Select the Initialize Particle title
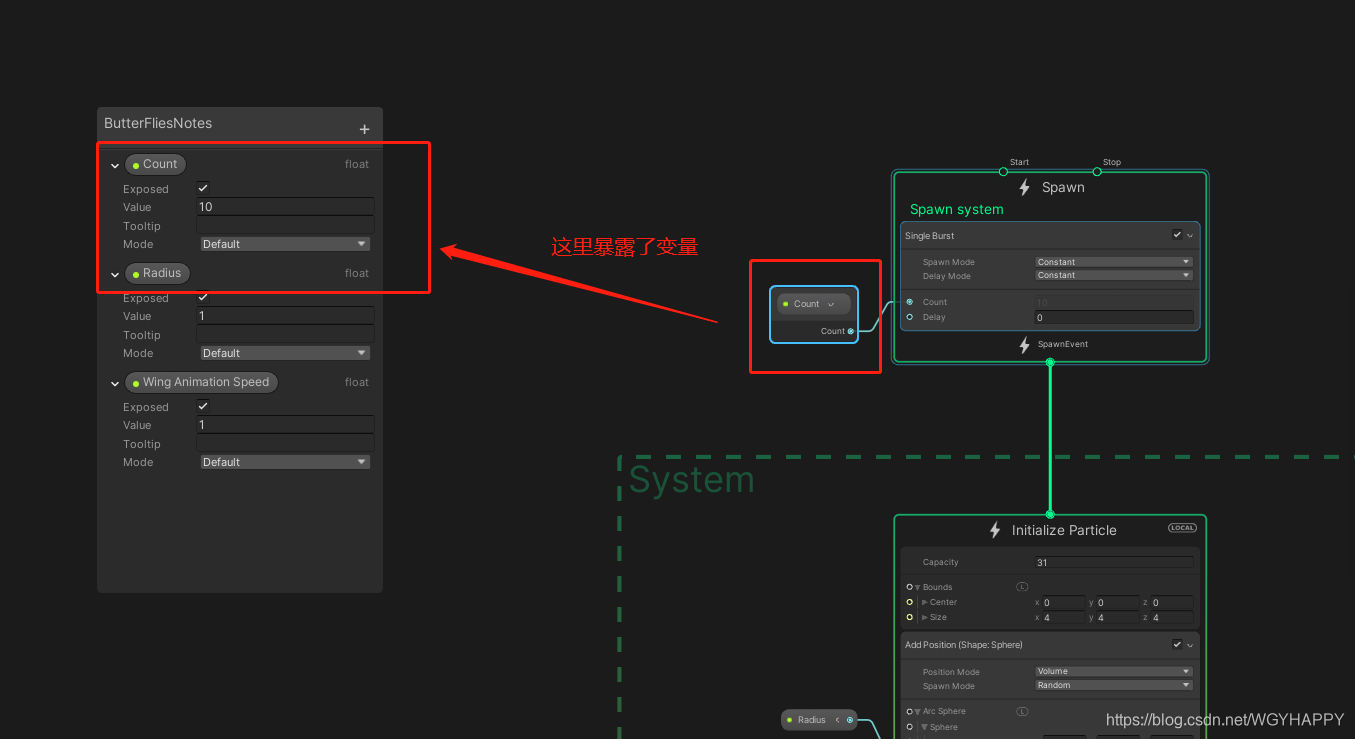 (1064, 530)
